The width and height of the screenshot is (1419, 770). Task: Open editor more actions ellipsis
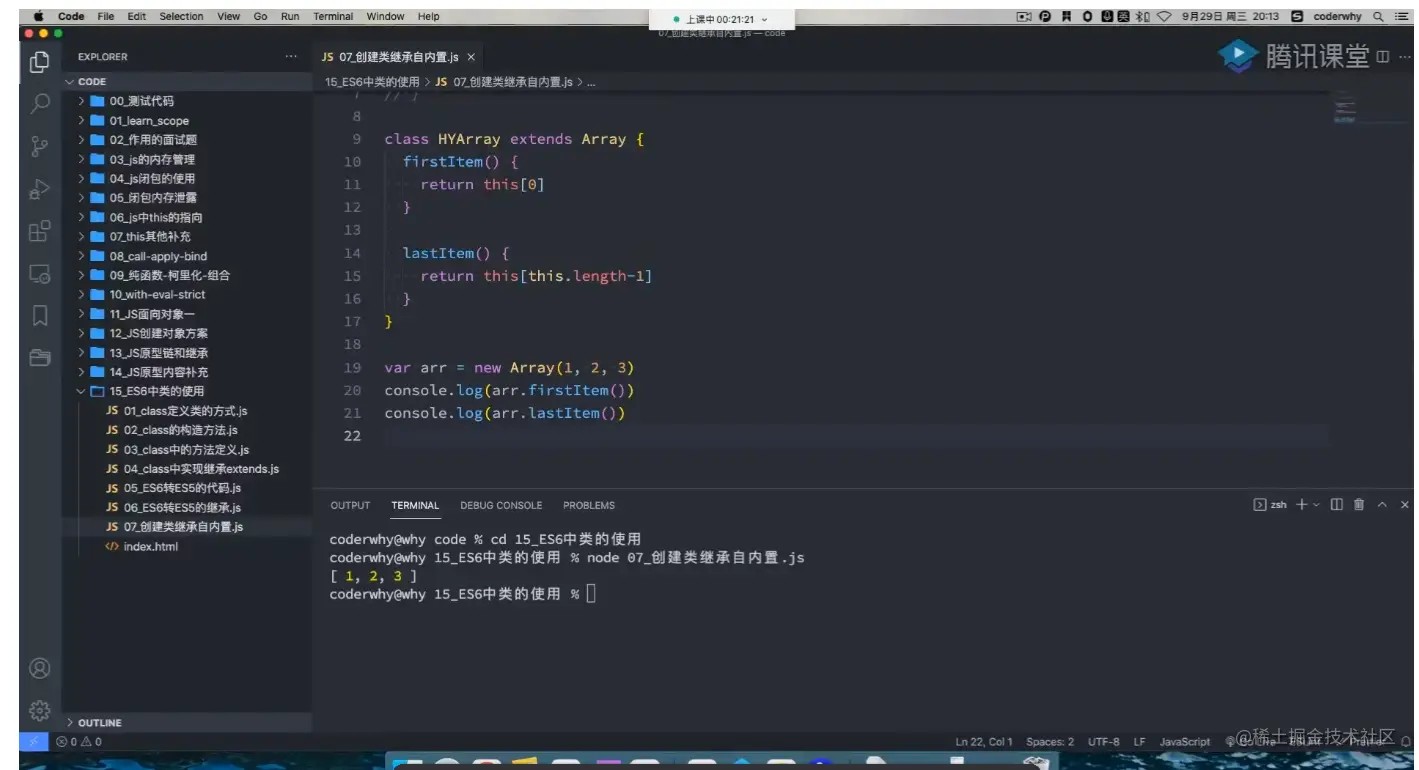pos(1405,57)
